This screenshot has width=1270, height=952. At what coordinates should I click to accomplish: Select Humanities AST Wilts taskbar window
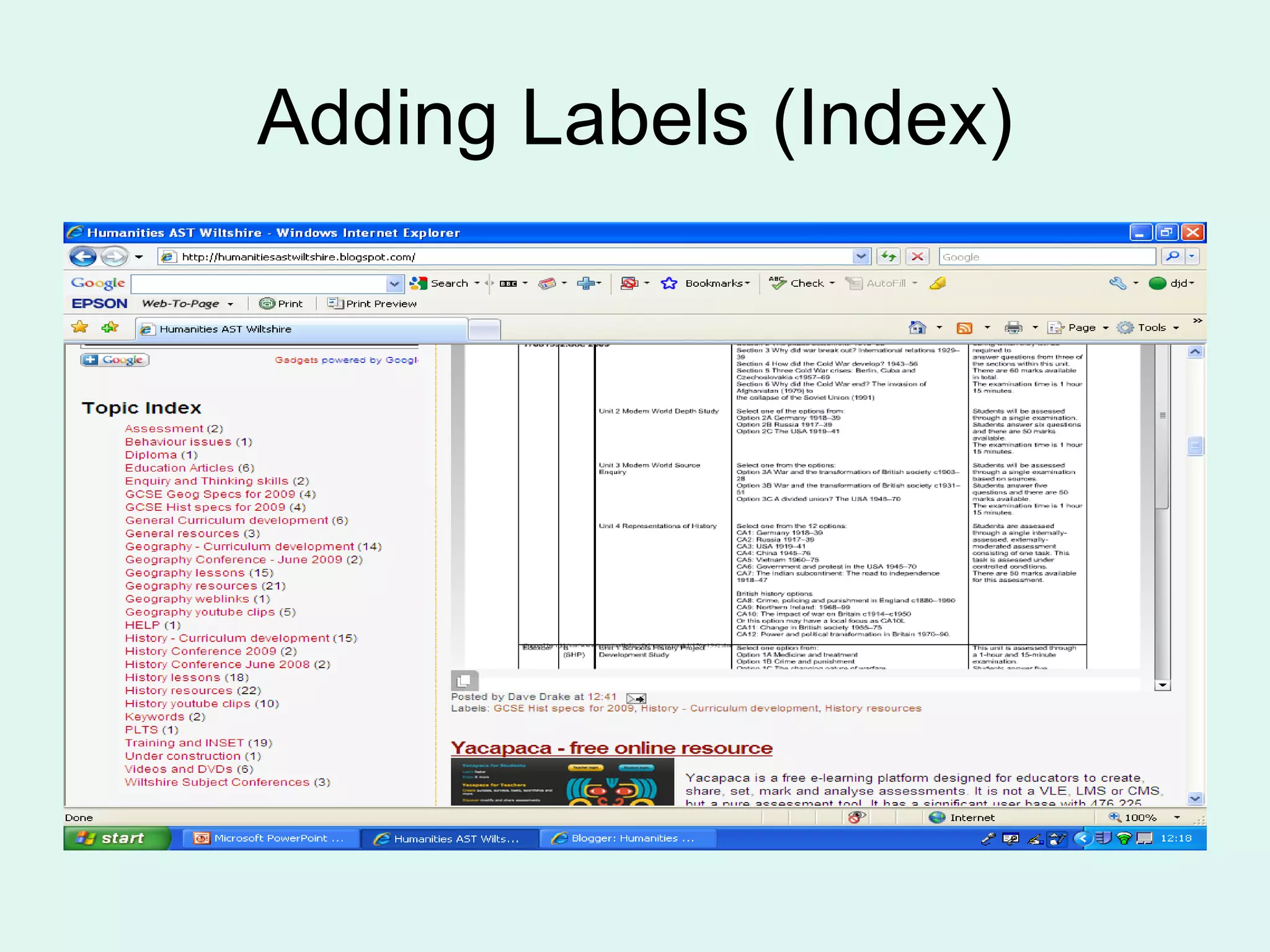pyautogui.click(x=449, y=839)
